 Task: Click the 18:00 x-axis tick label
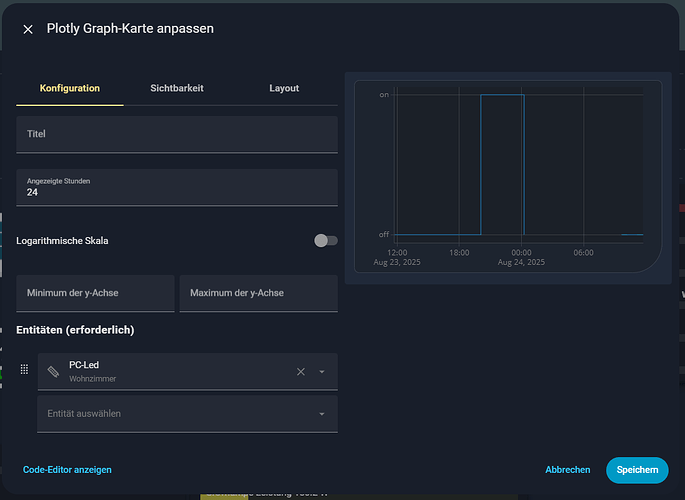pos(459,253)
